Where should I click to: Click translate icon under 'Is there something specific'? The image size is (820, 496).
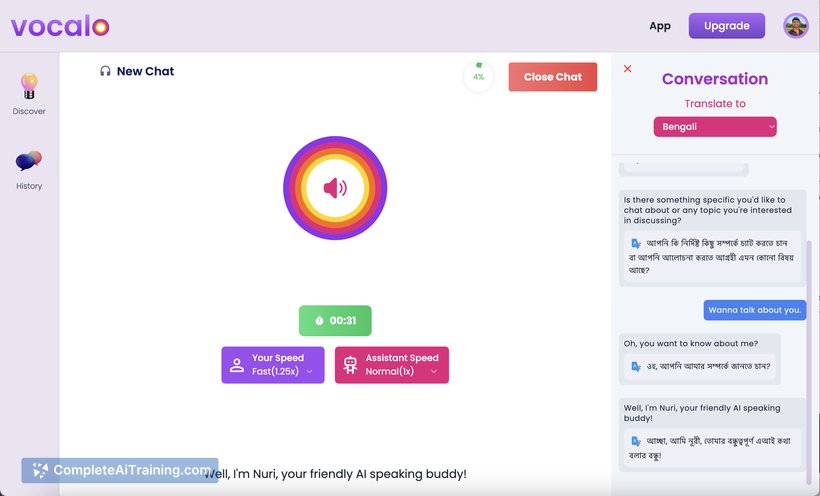[x=636, y=243]
